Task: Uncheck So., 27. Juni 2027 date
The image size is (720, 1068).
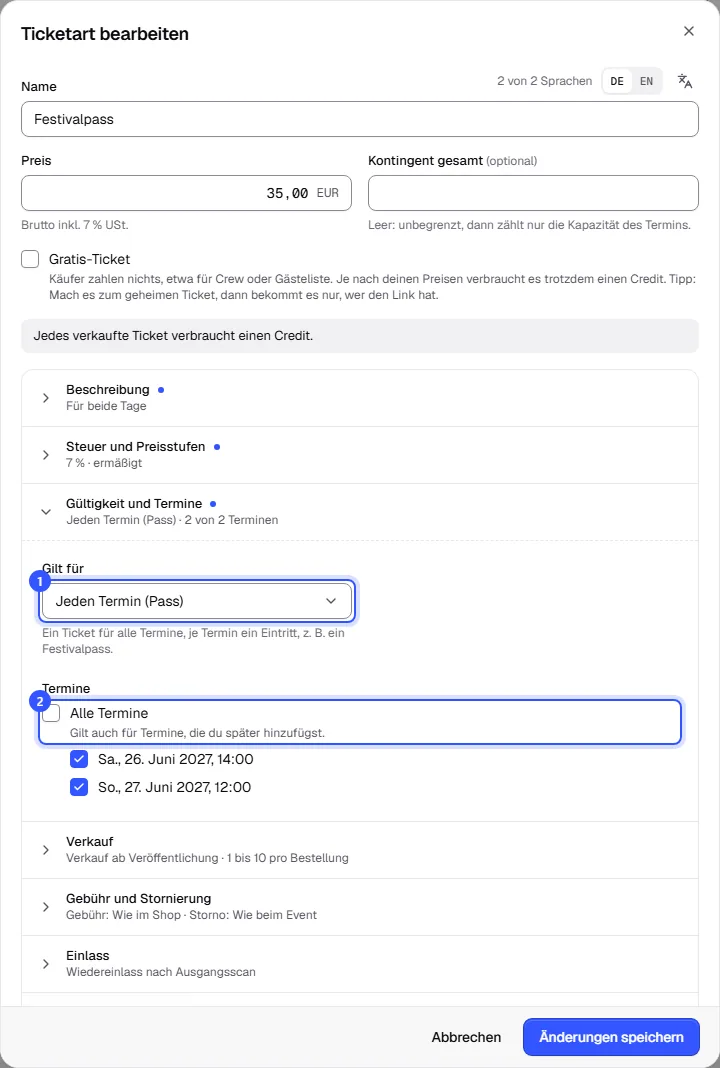Action: click(x=79, y=787)
